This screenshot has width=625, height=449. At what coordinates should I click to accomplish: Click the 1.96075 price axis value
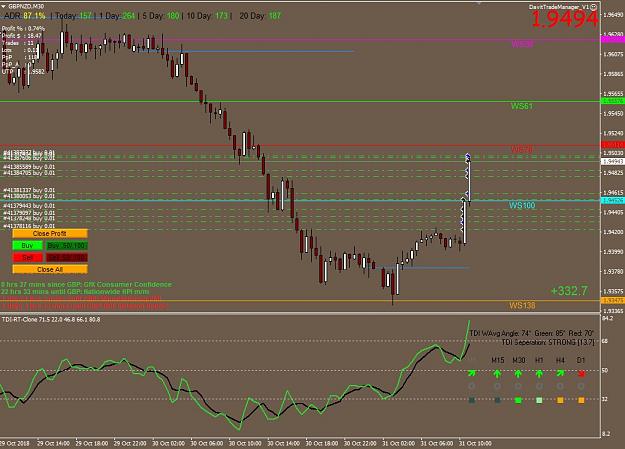pos(613,54)
